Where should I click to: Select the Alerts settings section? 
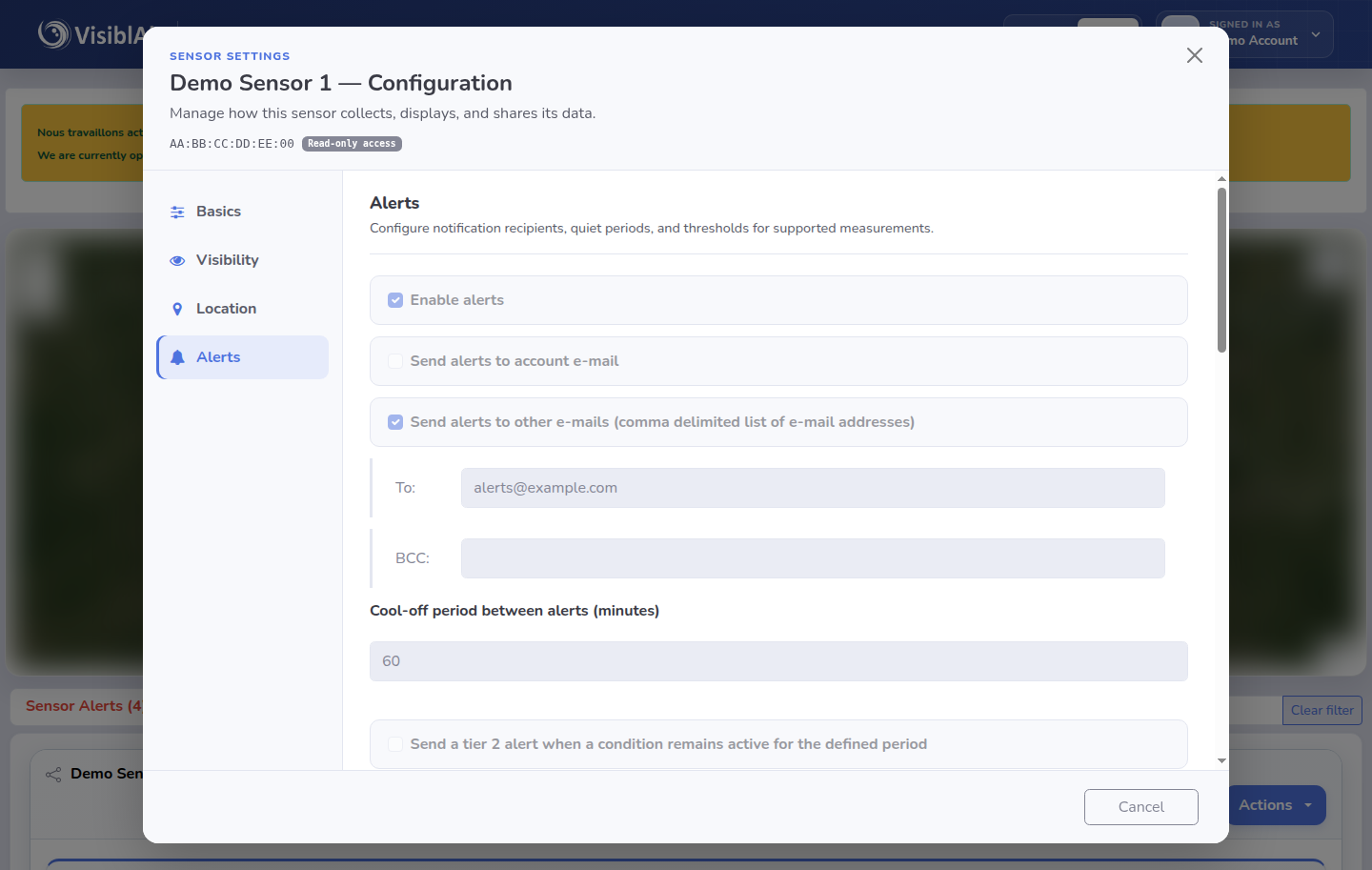pyautogui.click(x=243, y=357)
